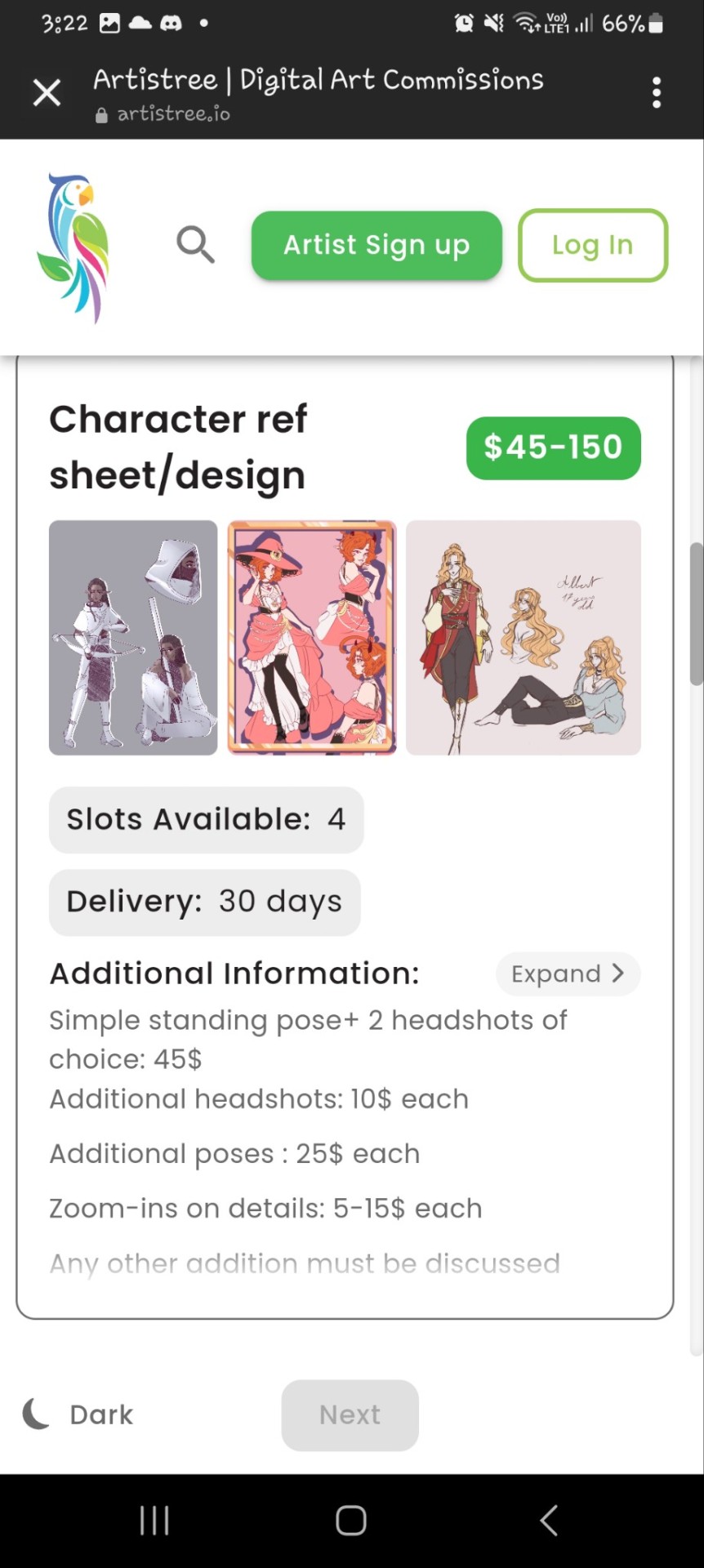Open the blonde character sheet thumbnail
Image resolution: width=704 pixels, height=1568 pixels.
[524, 638]
